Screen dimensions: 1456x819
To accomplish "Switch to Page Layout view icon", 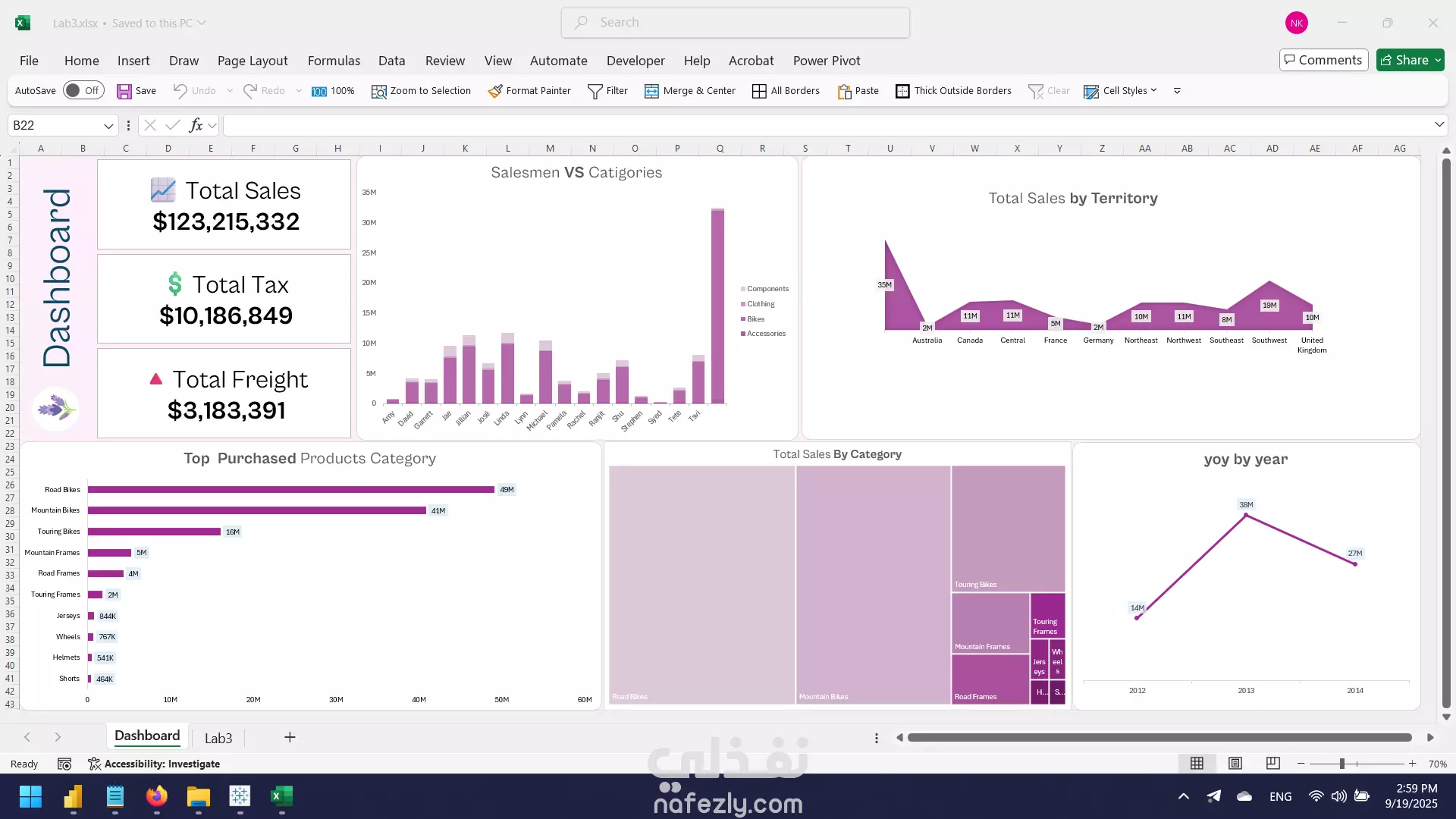I will [1235, 764].
